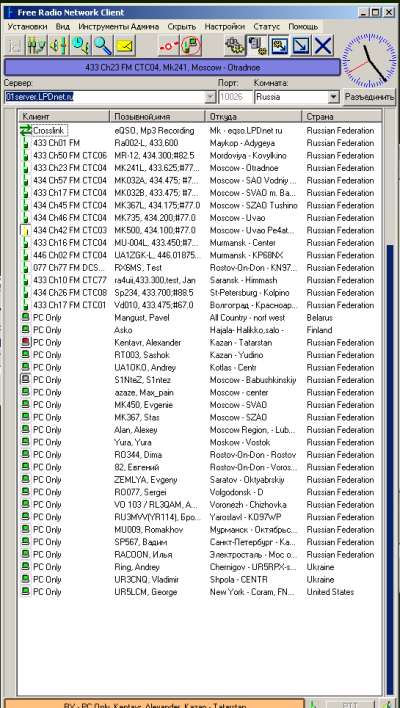Open the yellow envelope message icon
This screenshot has height=708, width=400.
pyautogui.click(x=125, y=46)
